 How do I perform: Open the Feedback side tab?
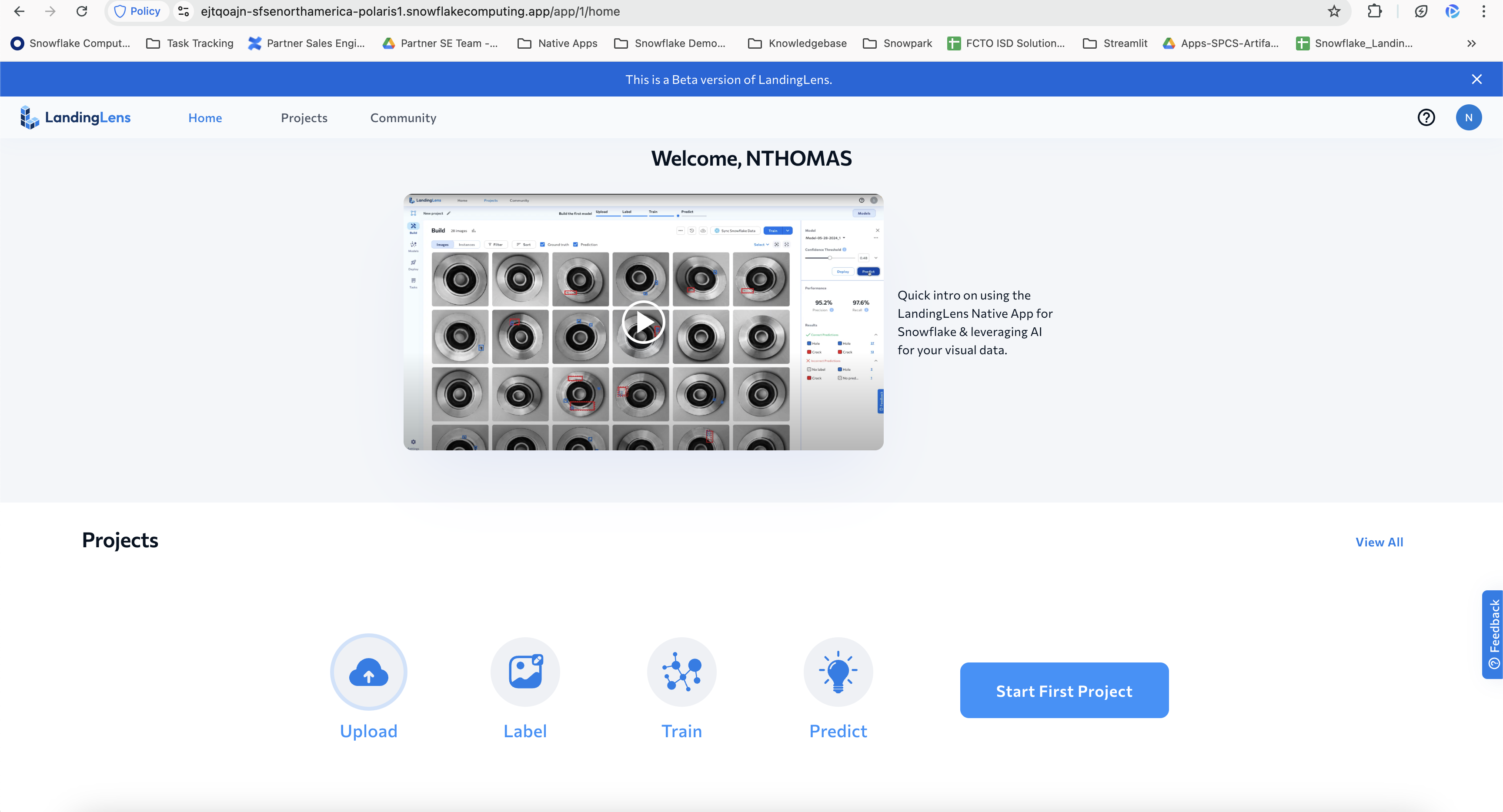point(1493,634)
